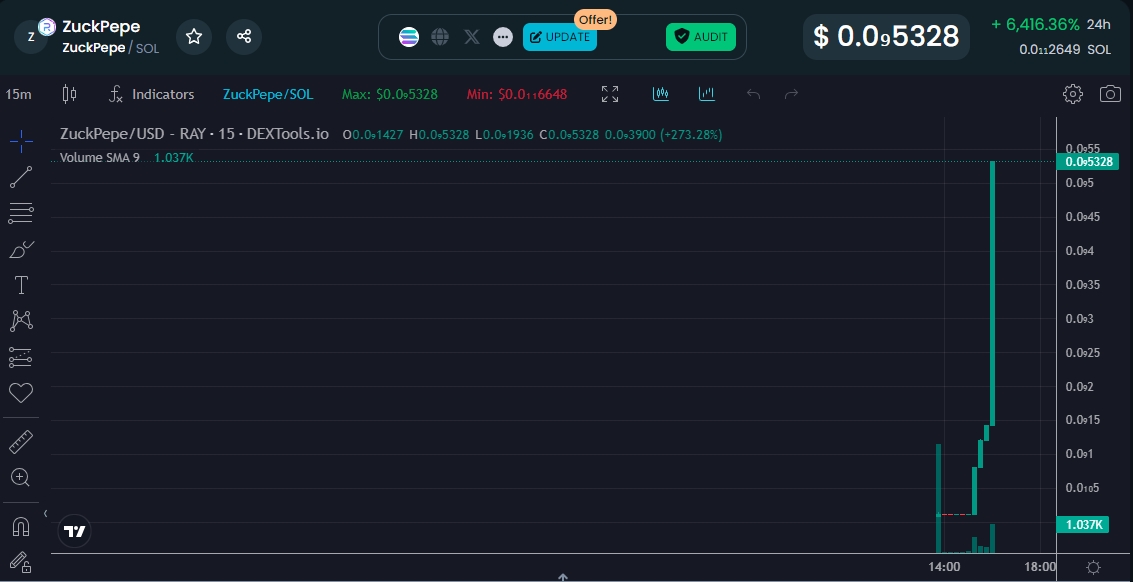This screenshot has height=582, width=1133.
Task: Switch to the ZuckPepe/SOL pair tab
Action: point(268,94)
